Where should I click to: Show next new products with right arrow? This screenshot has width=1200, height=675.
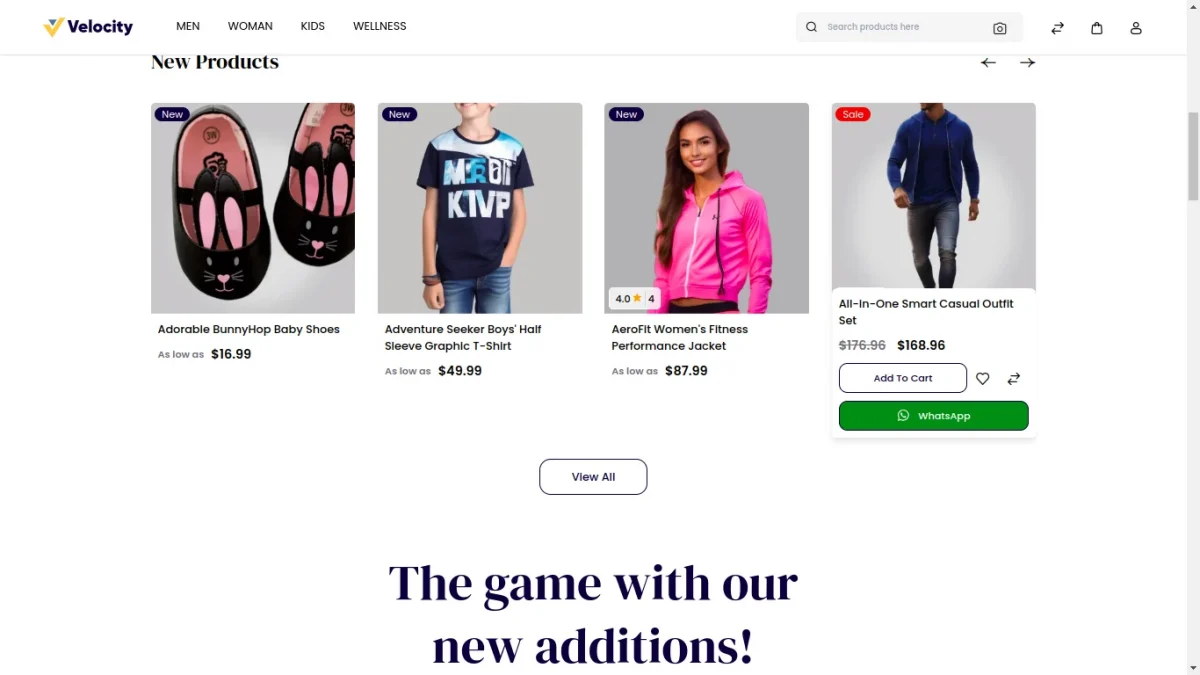tap(1027, 62)
